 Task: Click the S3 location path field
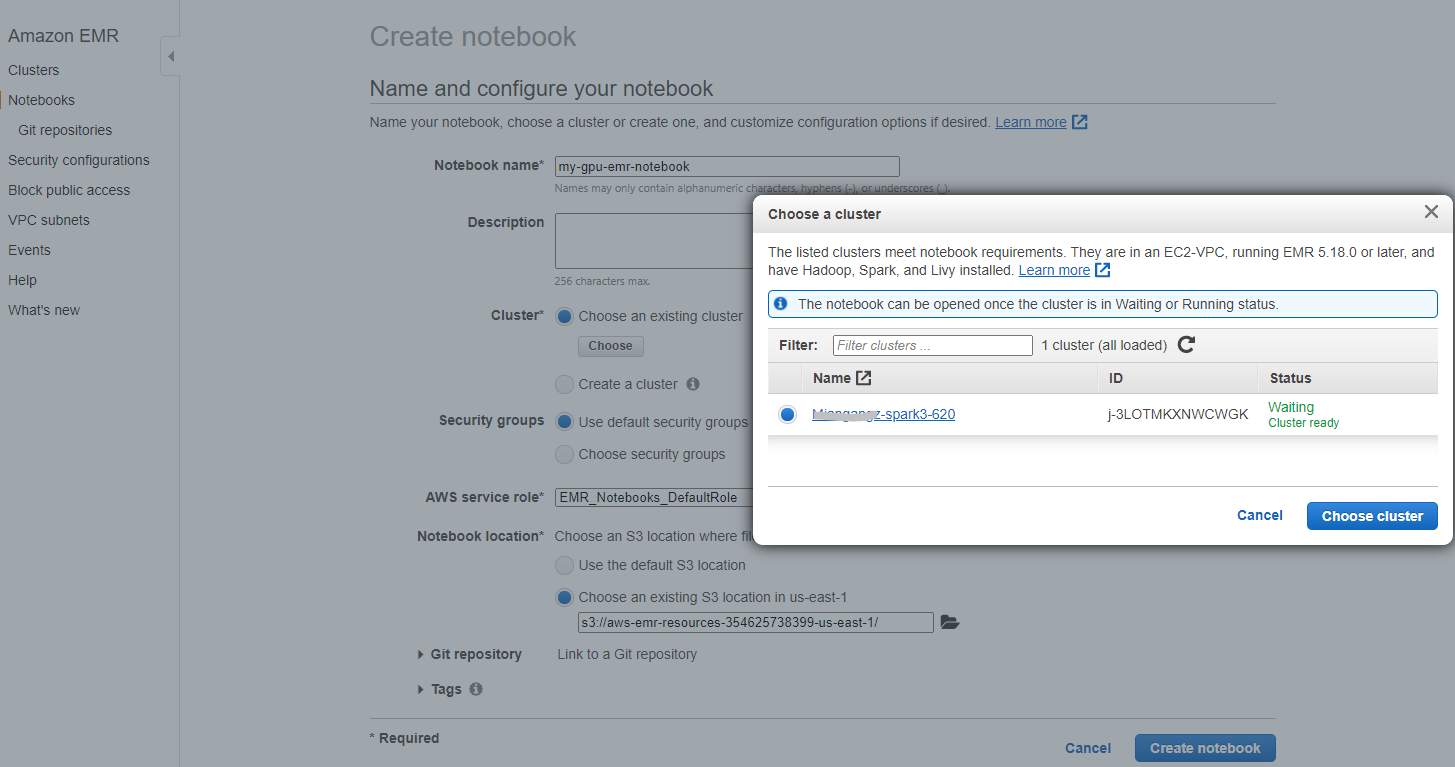click(755, 623)
